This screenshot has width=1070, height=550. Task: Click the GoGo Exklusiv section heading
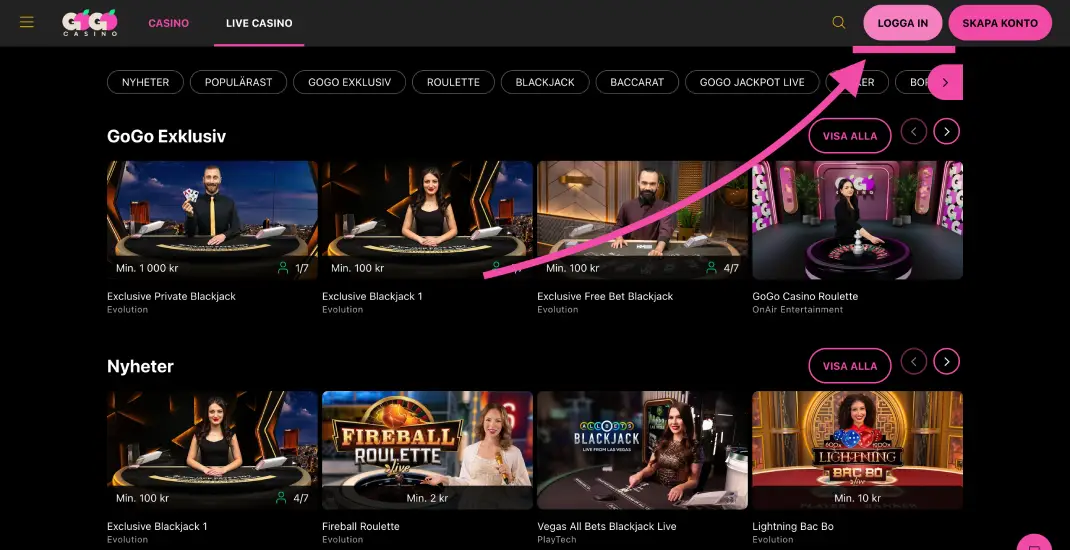(x=167, y=136)
